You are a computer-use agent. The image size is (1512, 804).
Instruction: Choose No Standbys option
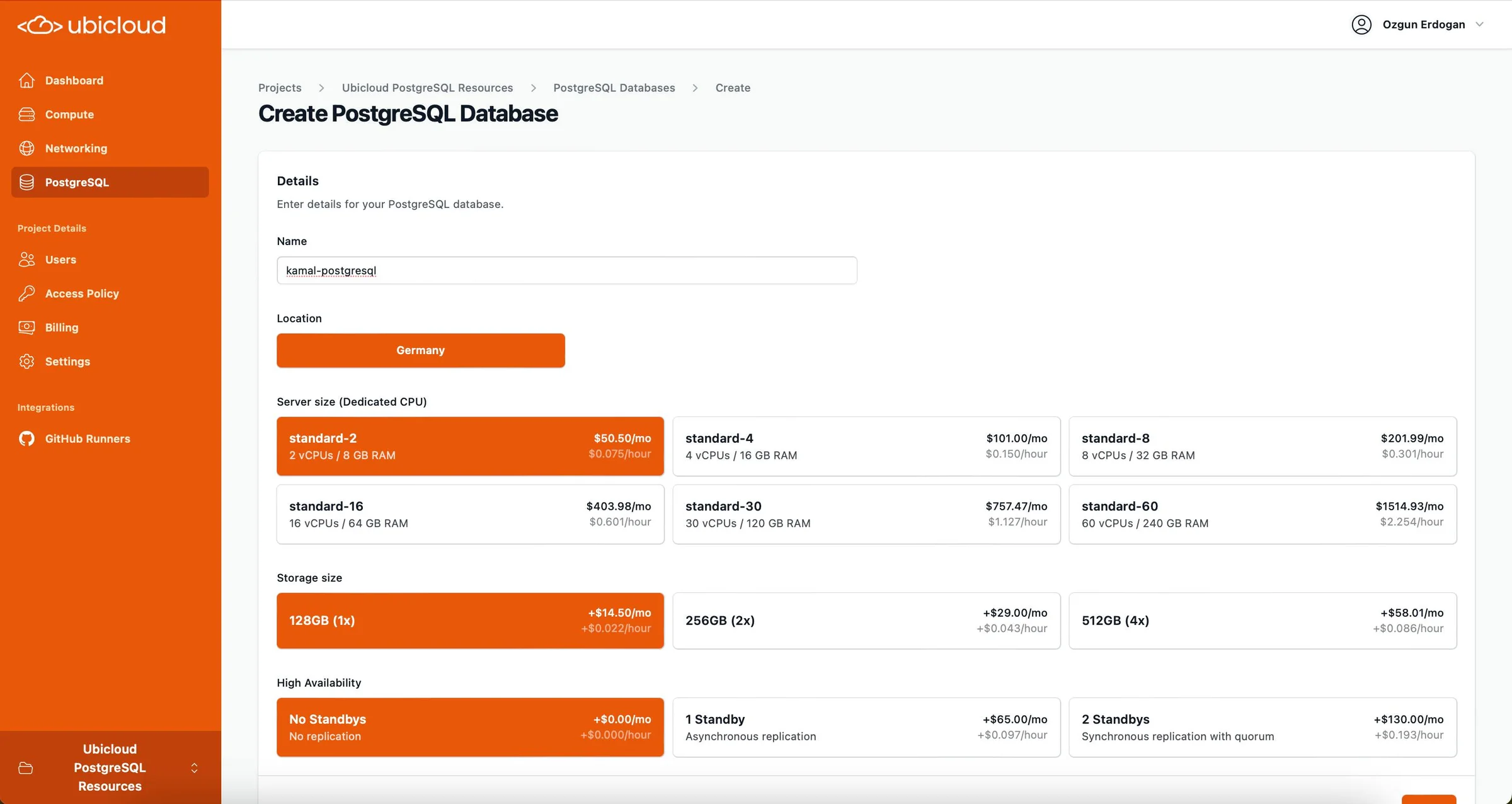point(470,727)
